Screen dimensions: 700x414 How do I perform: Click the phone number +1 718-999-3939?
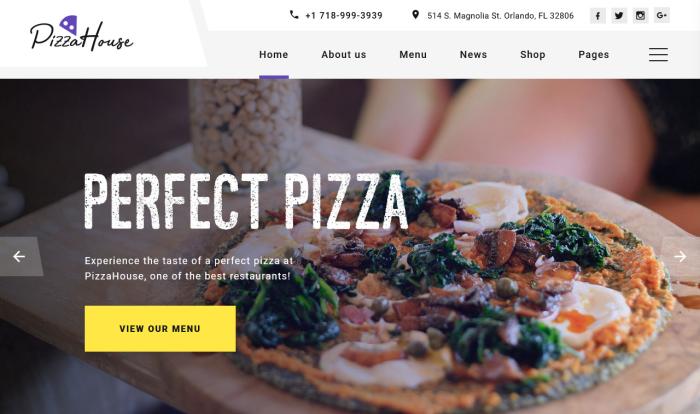click(x=344, y=16)
